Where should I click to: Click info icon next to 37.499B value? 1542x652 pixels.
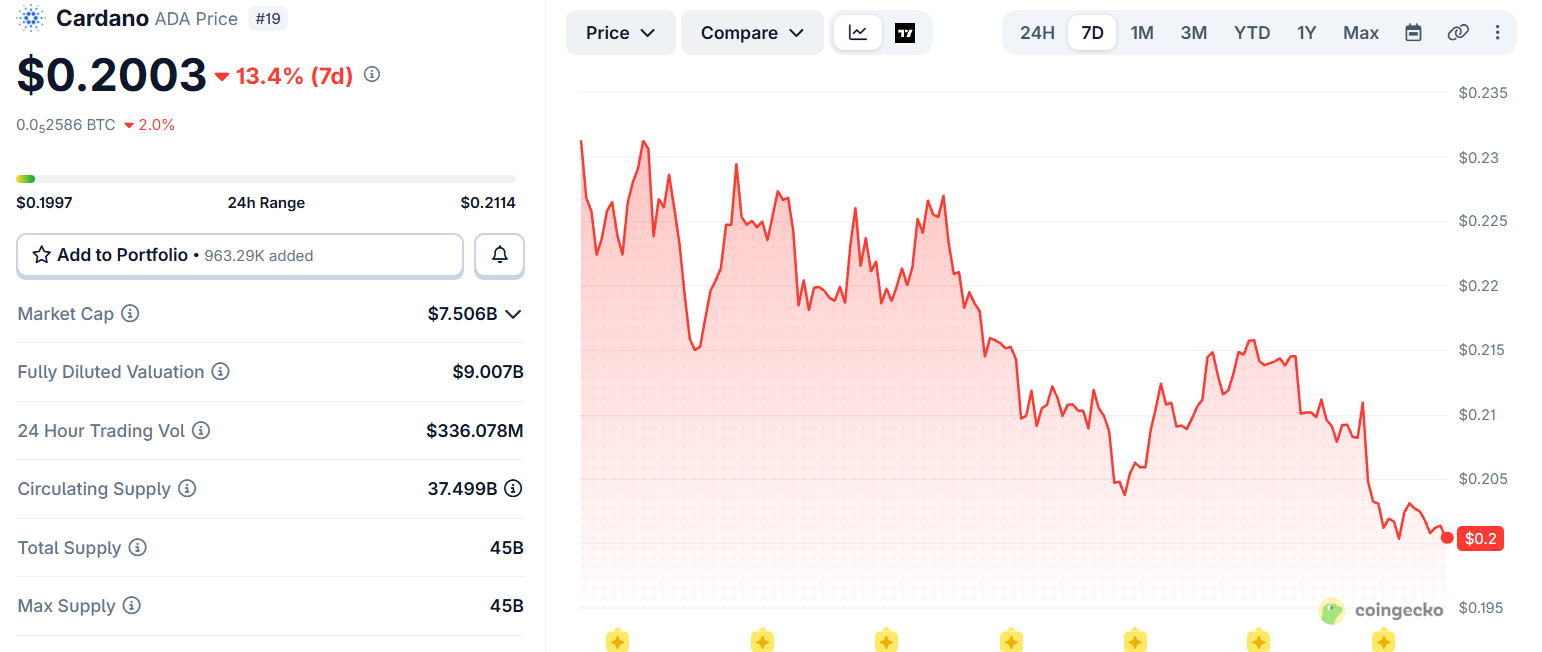coord(513,489)
